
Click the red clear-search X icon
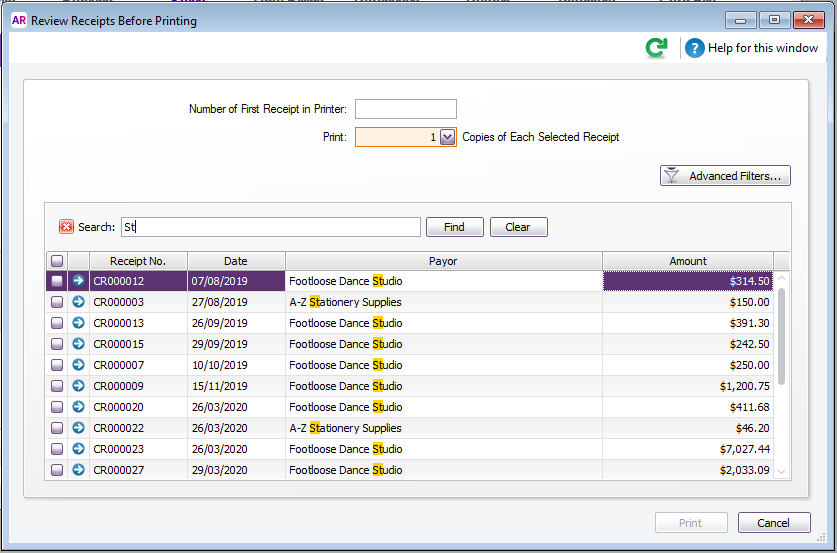(x=66, y=227)
